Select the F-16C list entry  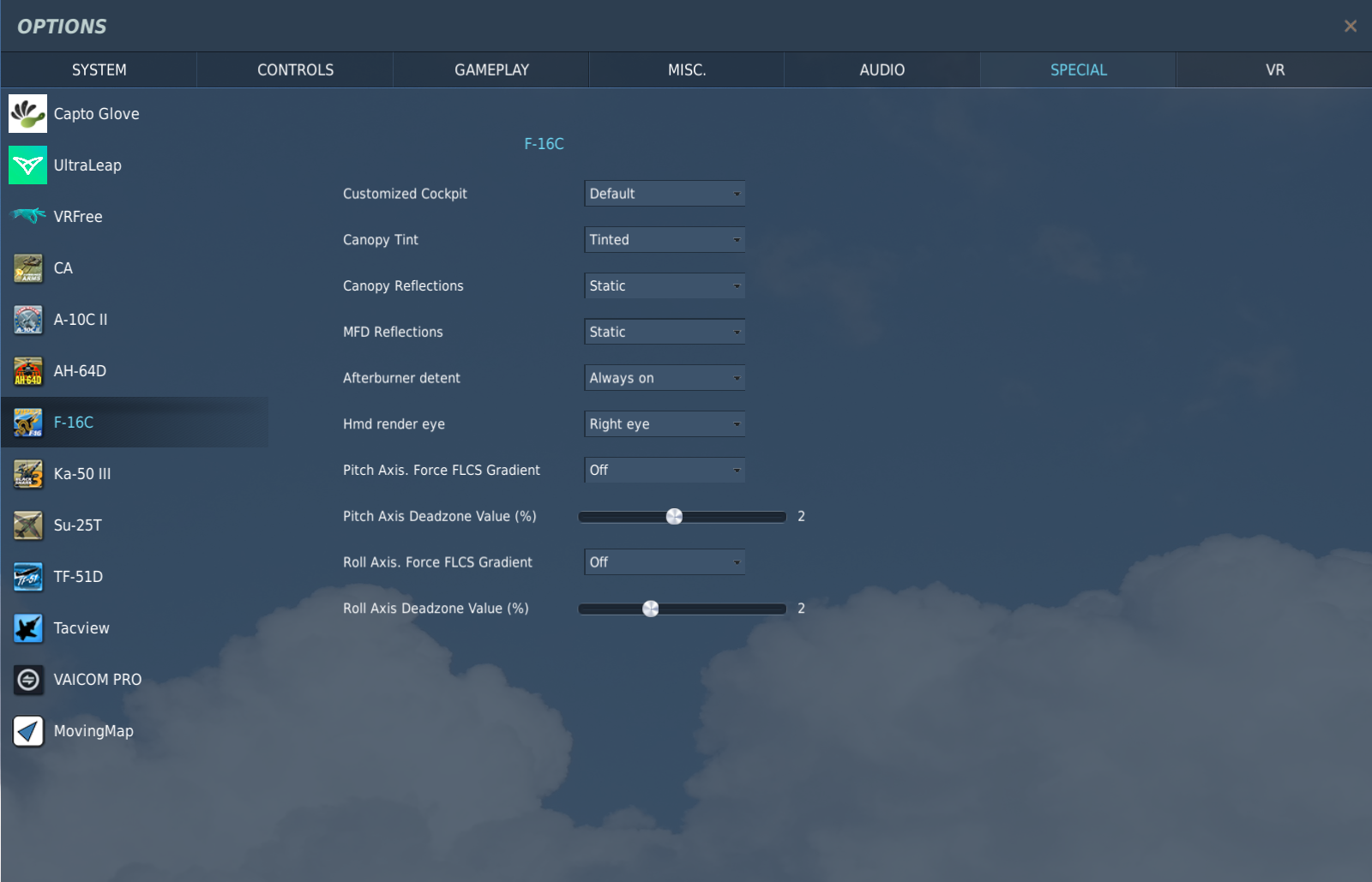pyautogui.click(x=135, y=422)
